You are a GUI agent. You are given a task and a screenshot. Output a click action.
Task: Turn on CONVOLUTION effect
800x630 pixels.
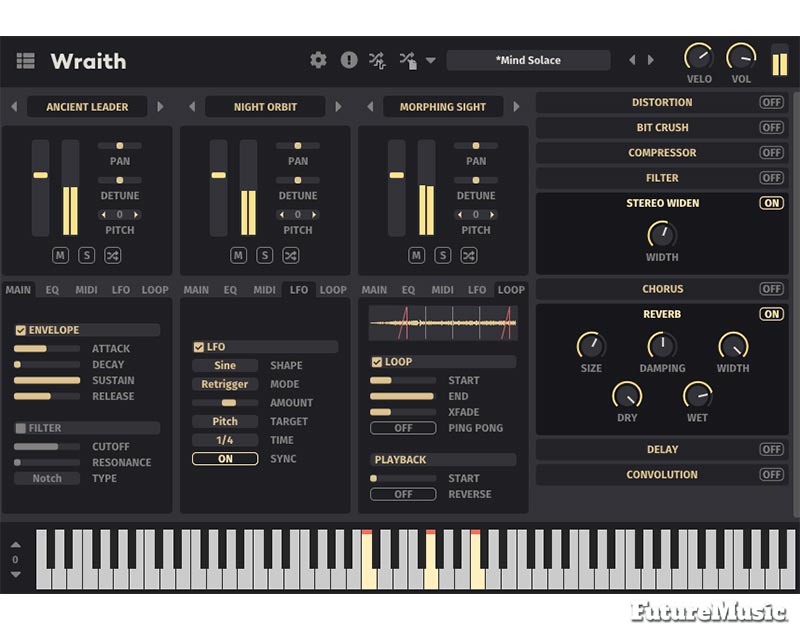pyautogui.click(x=771, y=474)
